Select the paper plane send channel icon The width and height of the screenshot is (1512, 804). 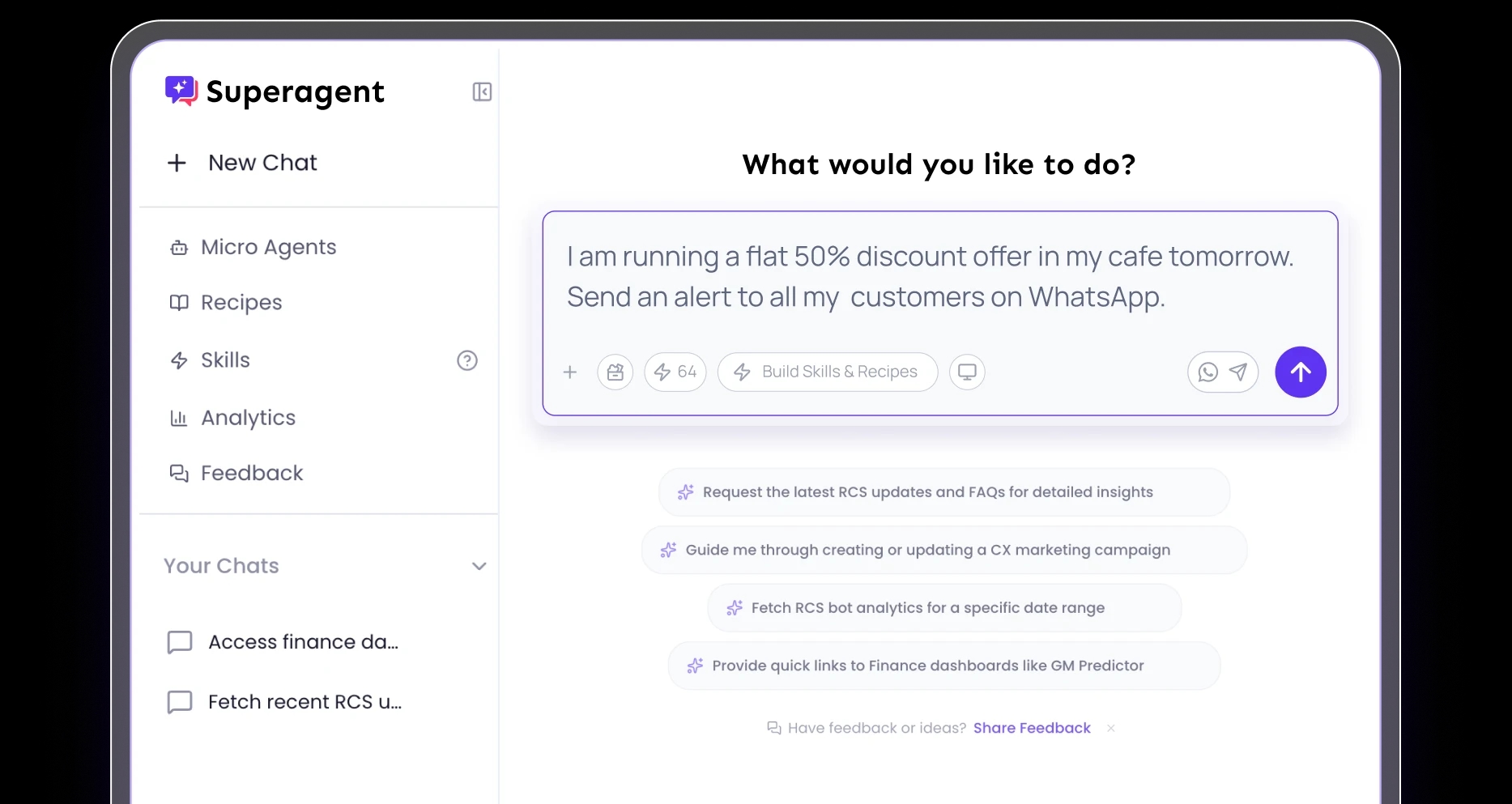click(1238, 372)
